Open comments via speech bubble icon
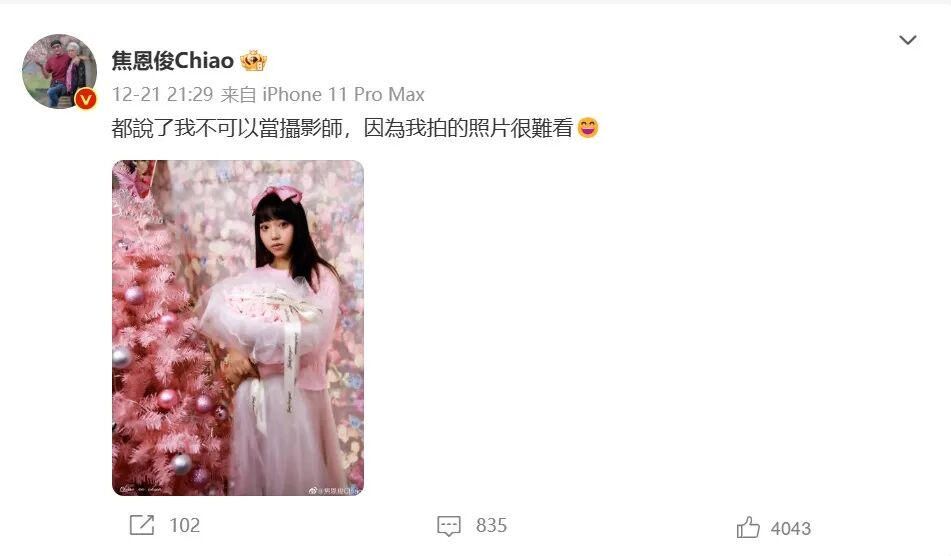The image size is (951, 556). (449, 526)
